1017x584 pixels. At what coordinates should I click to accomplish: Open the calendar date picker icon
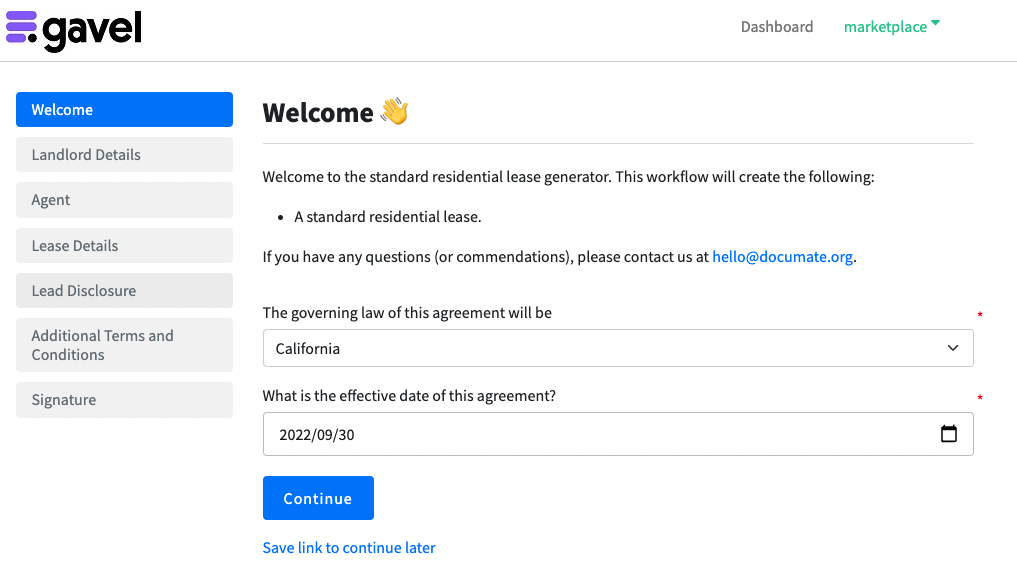pyautogui.click(x=948, y=433)
